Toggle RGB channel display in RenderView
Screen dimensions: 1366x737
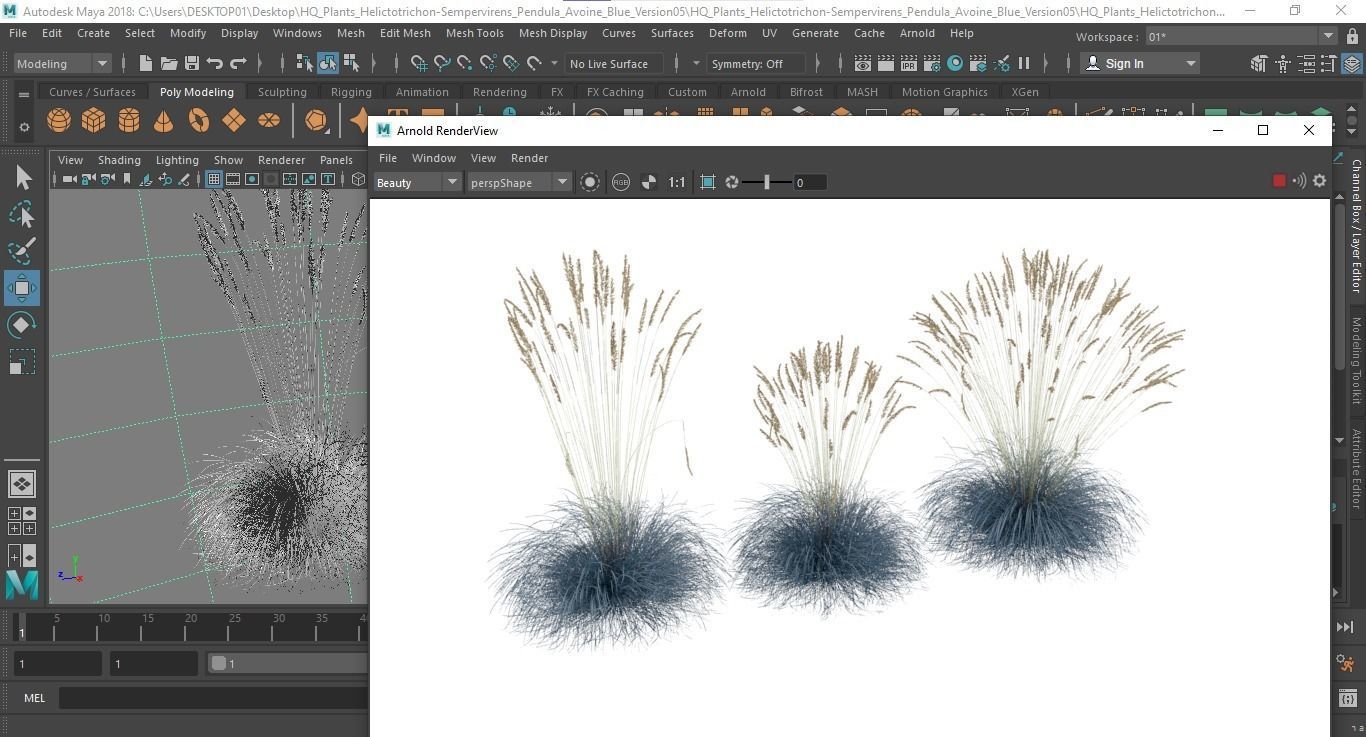tap(621, 182)
